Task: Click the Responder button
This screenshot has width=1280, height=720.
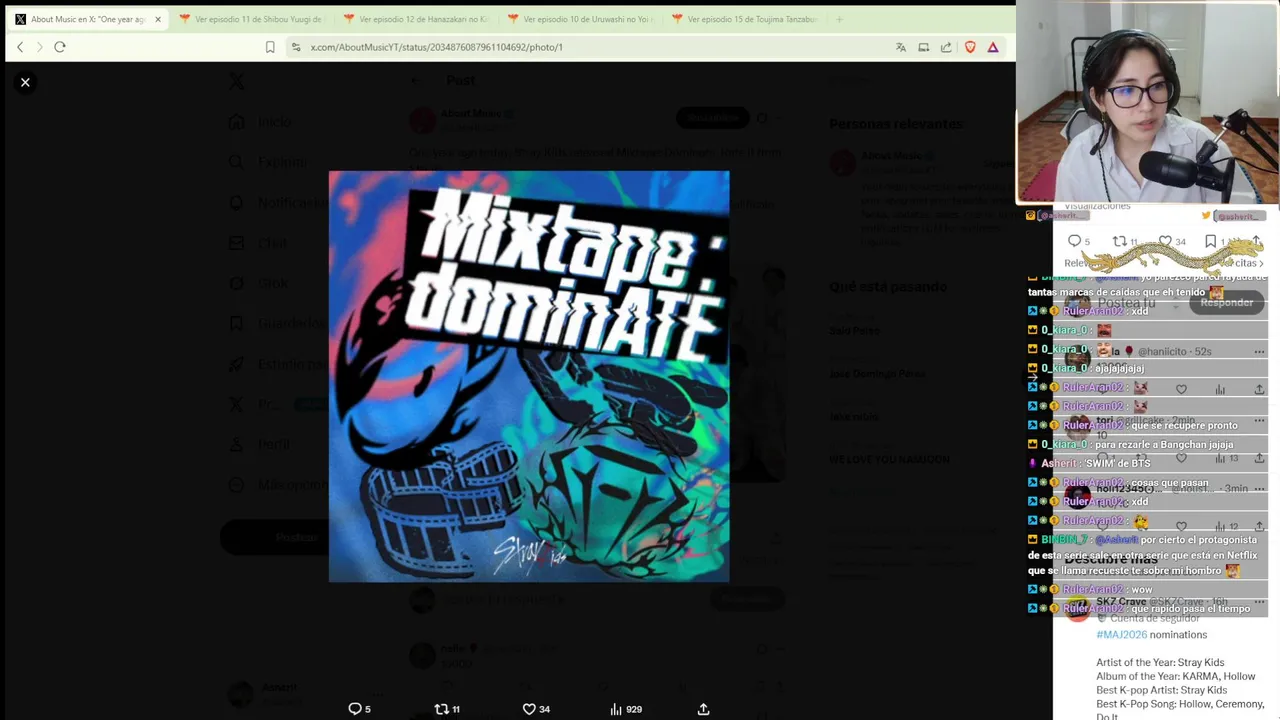Action: click(x=1226, y=302)
